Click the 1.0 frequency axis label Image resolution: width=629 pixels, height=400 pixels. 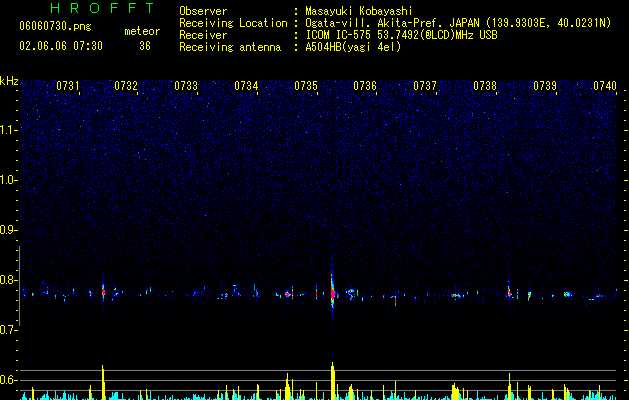9,180
